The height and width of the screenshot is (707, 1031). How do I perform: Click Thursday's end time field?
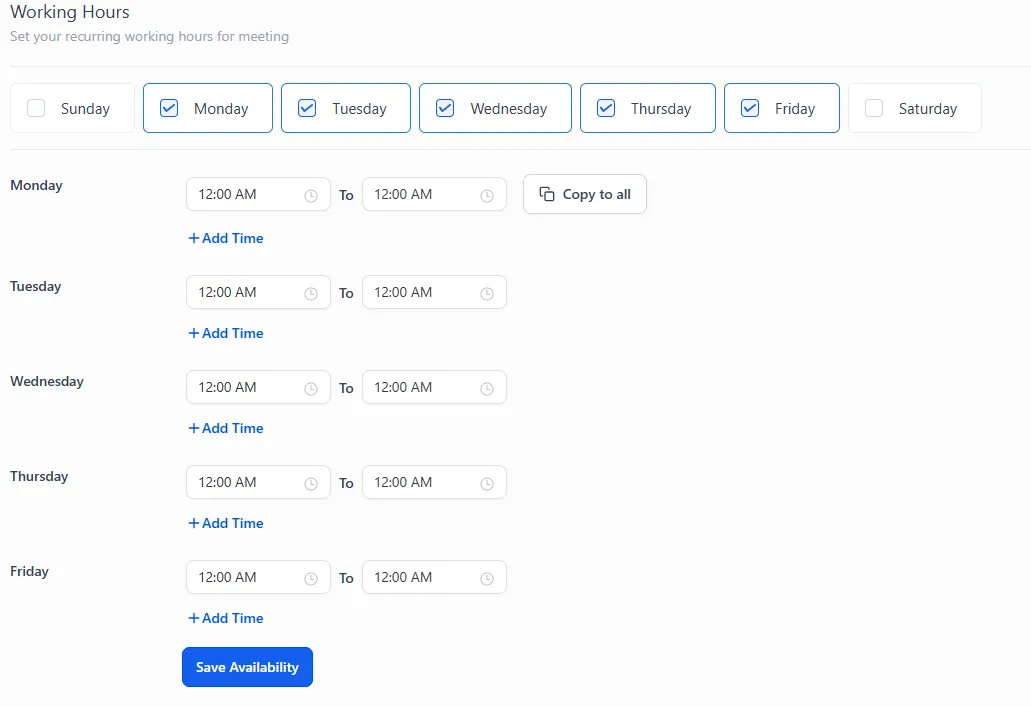(422, 482)
